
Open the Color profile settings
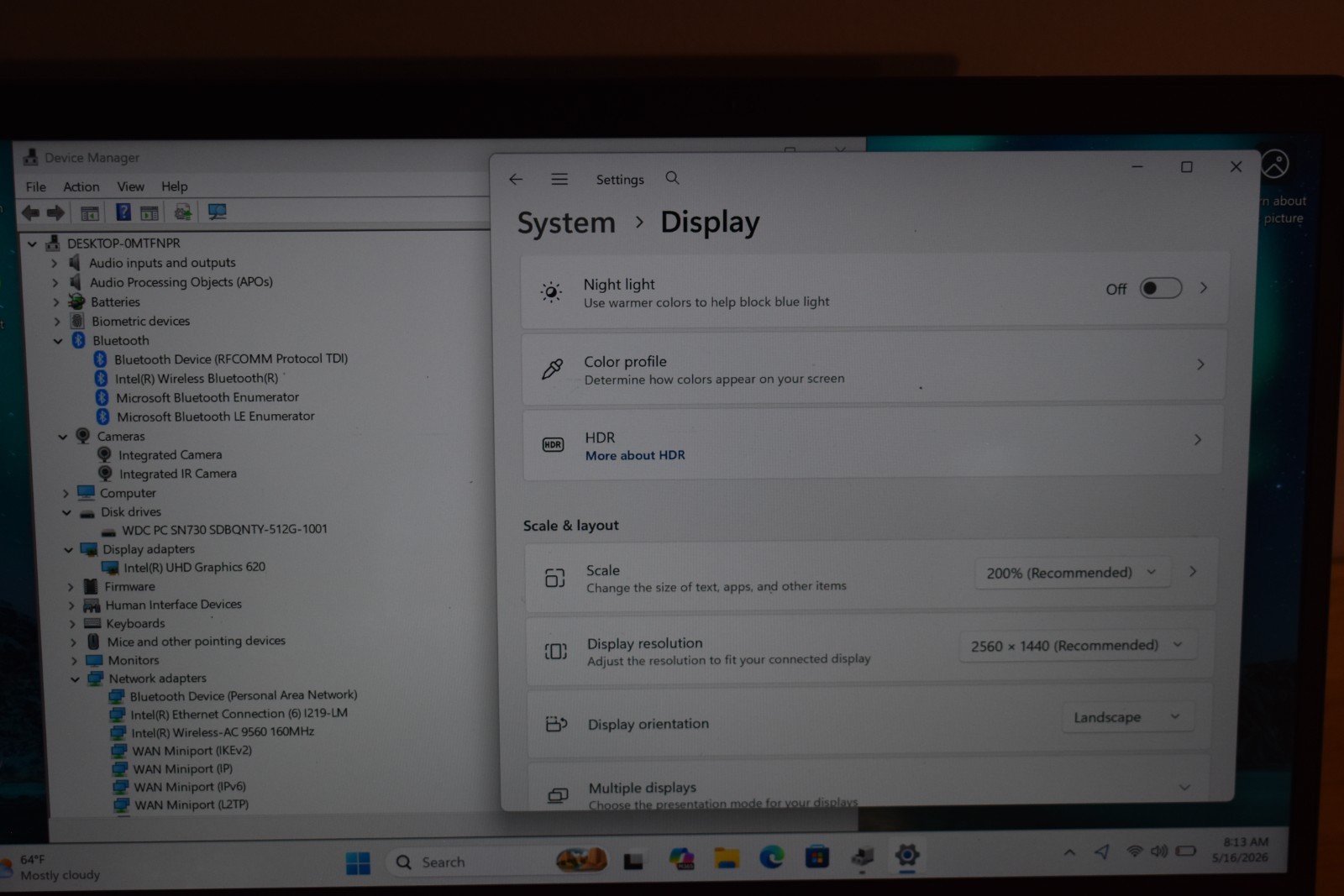point(874,368)
